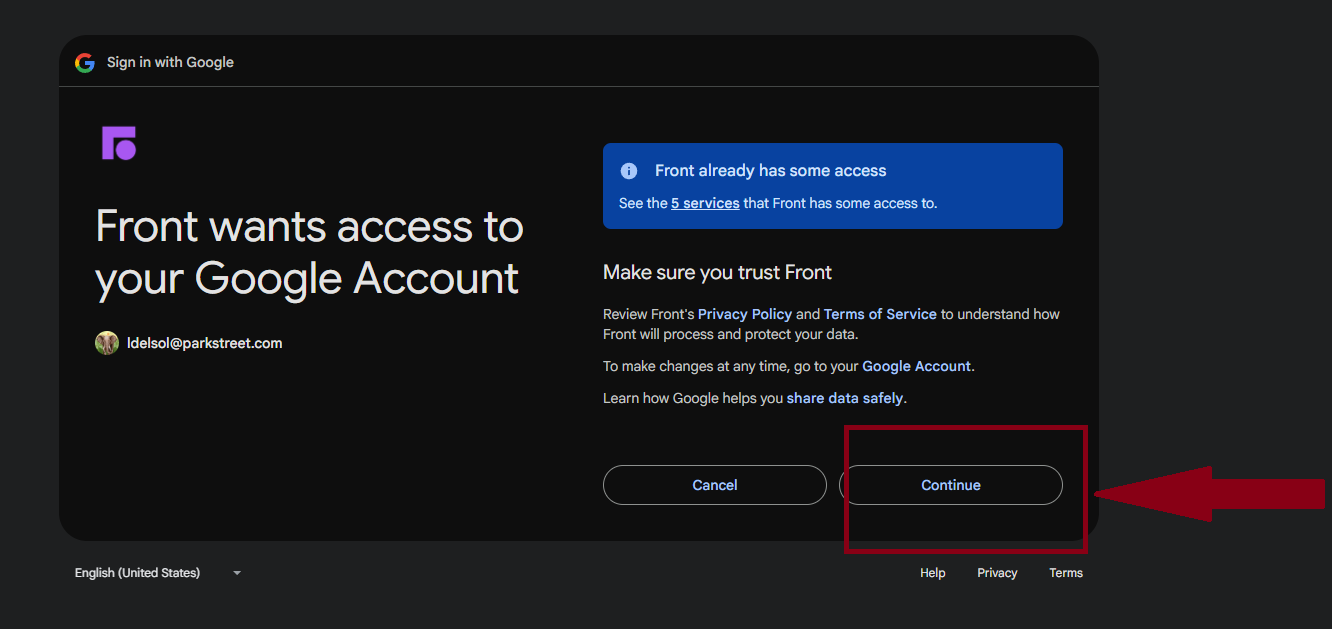Click the Sign in with Google header text
1332x629 pixels.
[170, 62]
